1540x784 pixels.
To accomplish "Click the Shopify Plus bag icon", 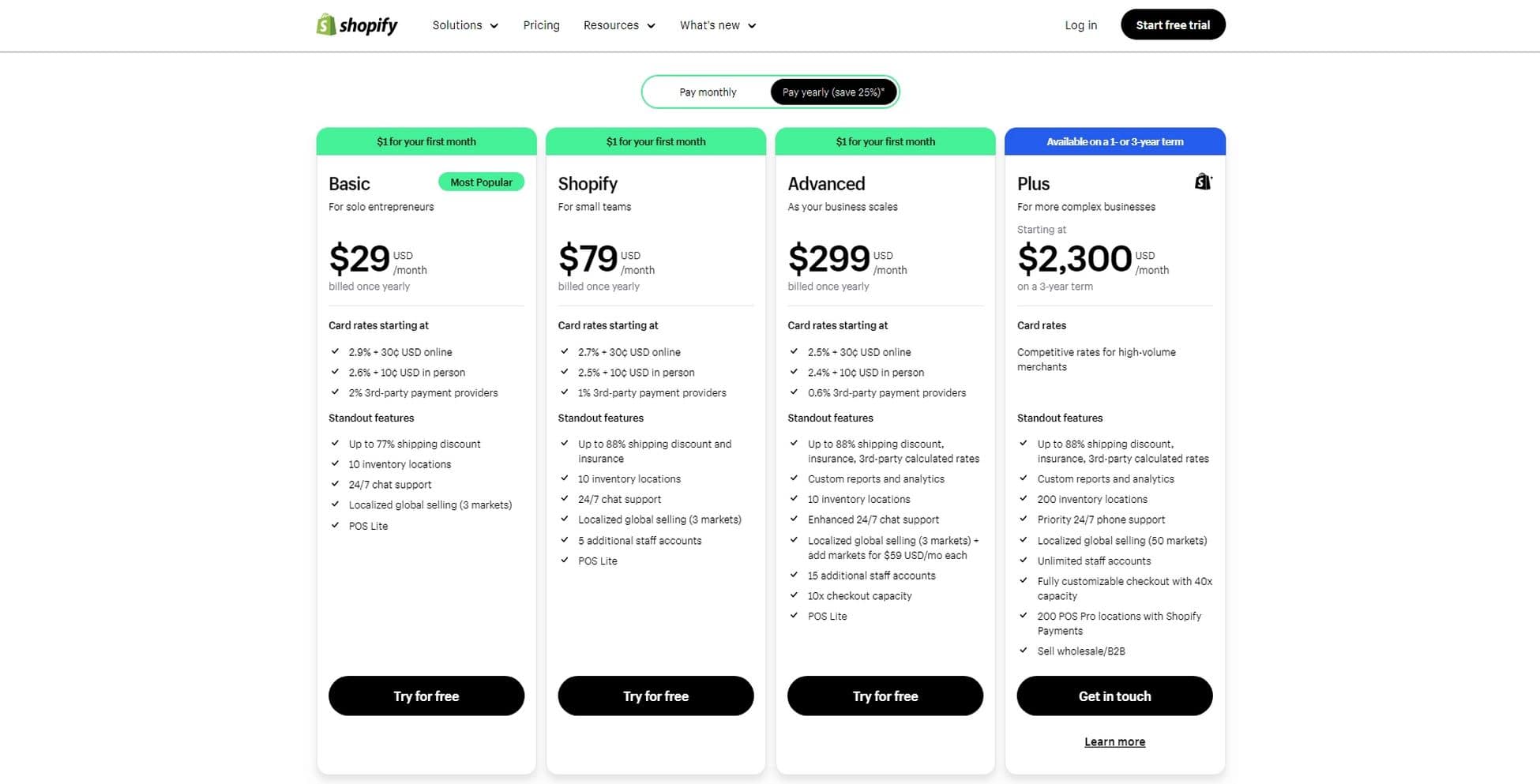I will [x=1203, y=181].
